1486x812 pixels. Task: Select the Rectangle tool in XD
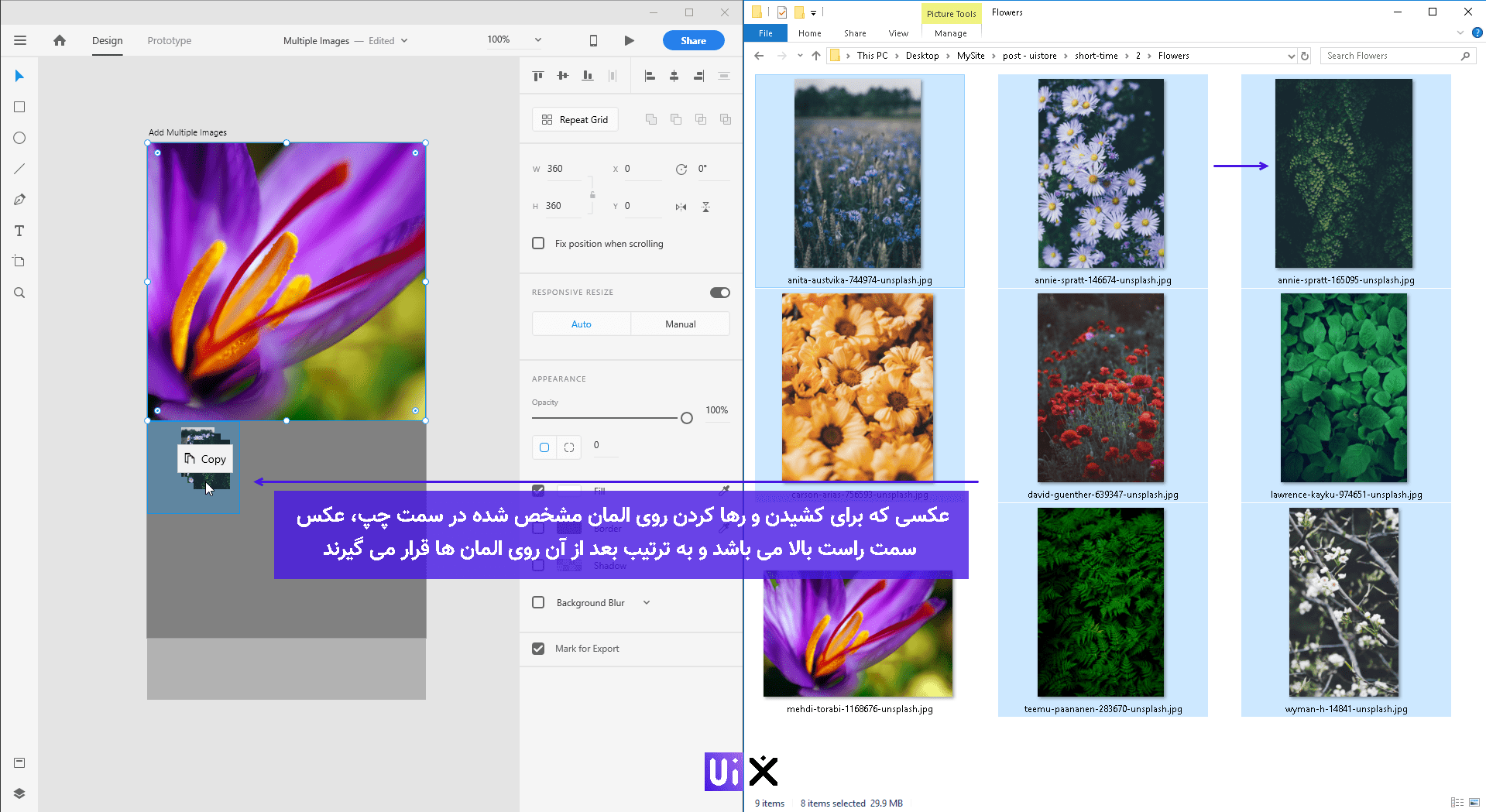(19, 107)
